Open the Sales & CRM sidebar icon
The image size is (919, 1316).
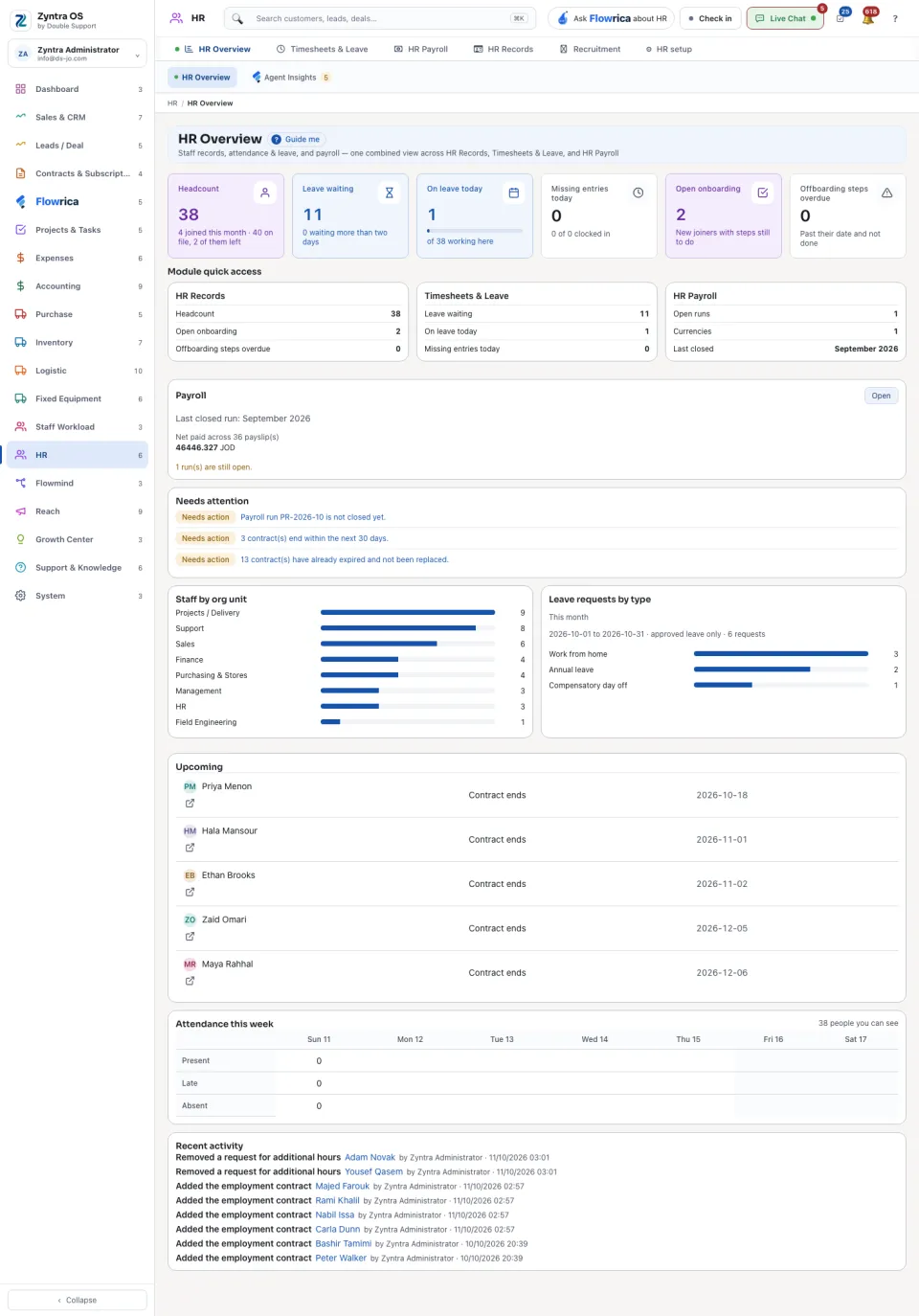point(20,117)
